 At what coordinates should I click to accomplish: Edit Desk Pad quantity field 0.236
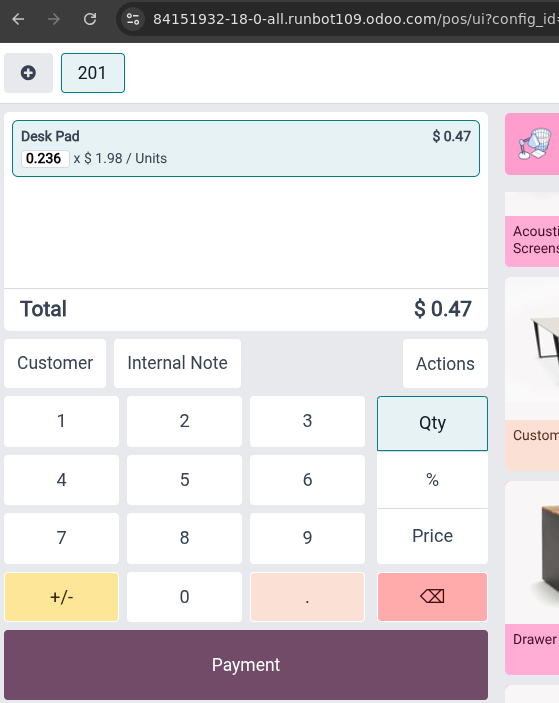click(45, 158)
